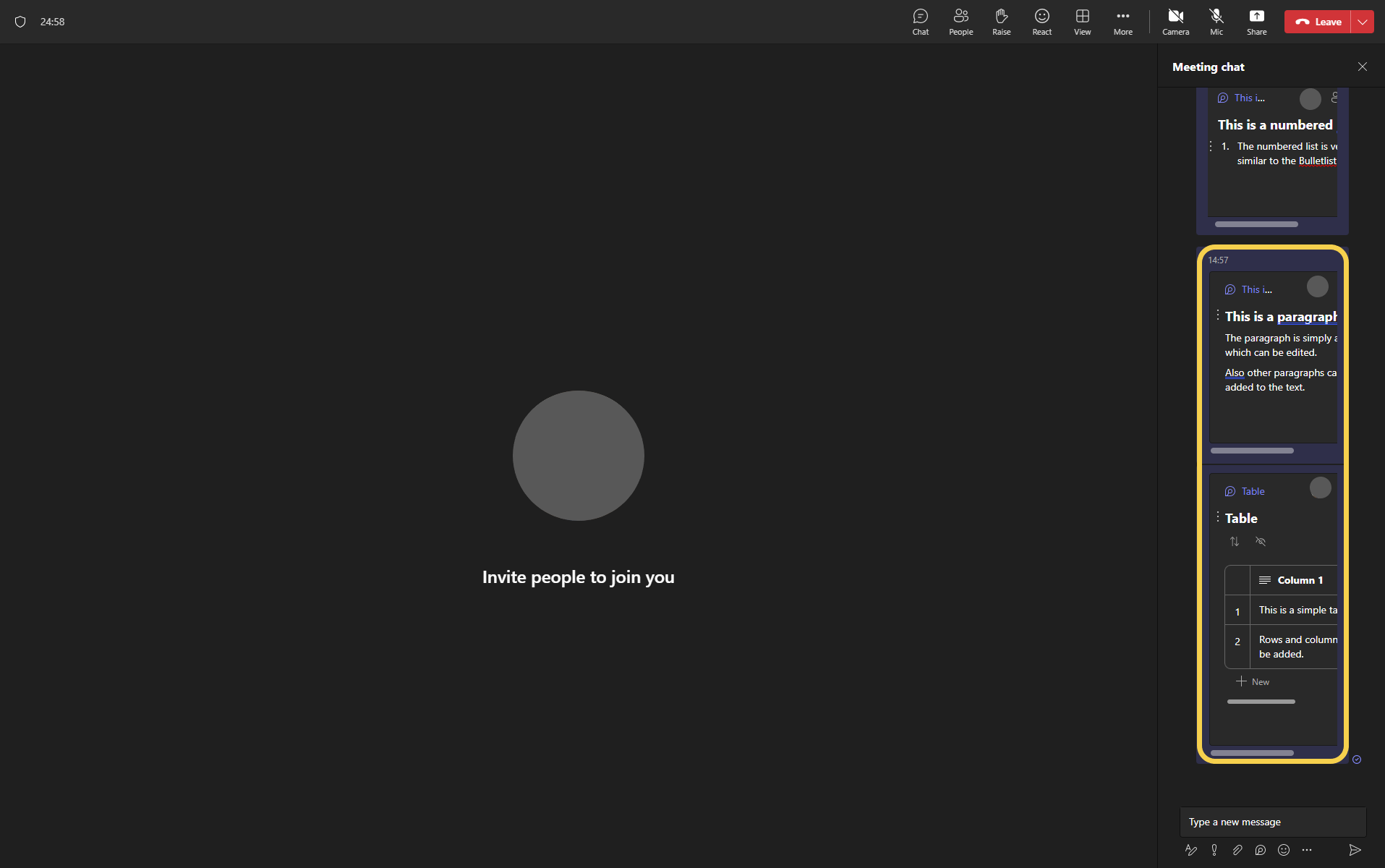The height and width of the screenshot is (868, 1385).
Task: Click the Share screen icon
Action: (1256, 22)
